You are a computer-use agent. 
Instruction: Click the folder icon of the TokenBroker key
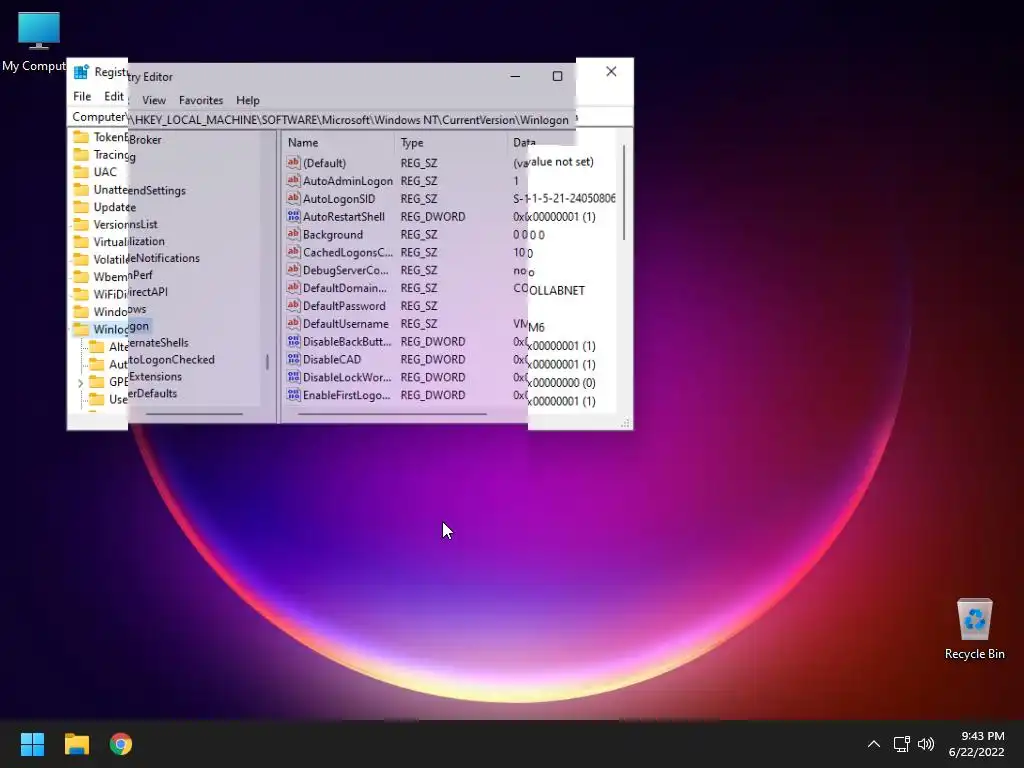pos(81,136)
